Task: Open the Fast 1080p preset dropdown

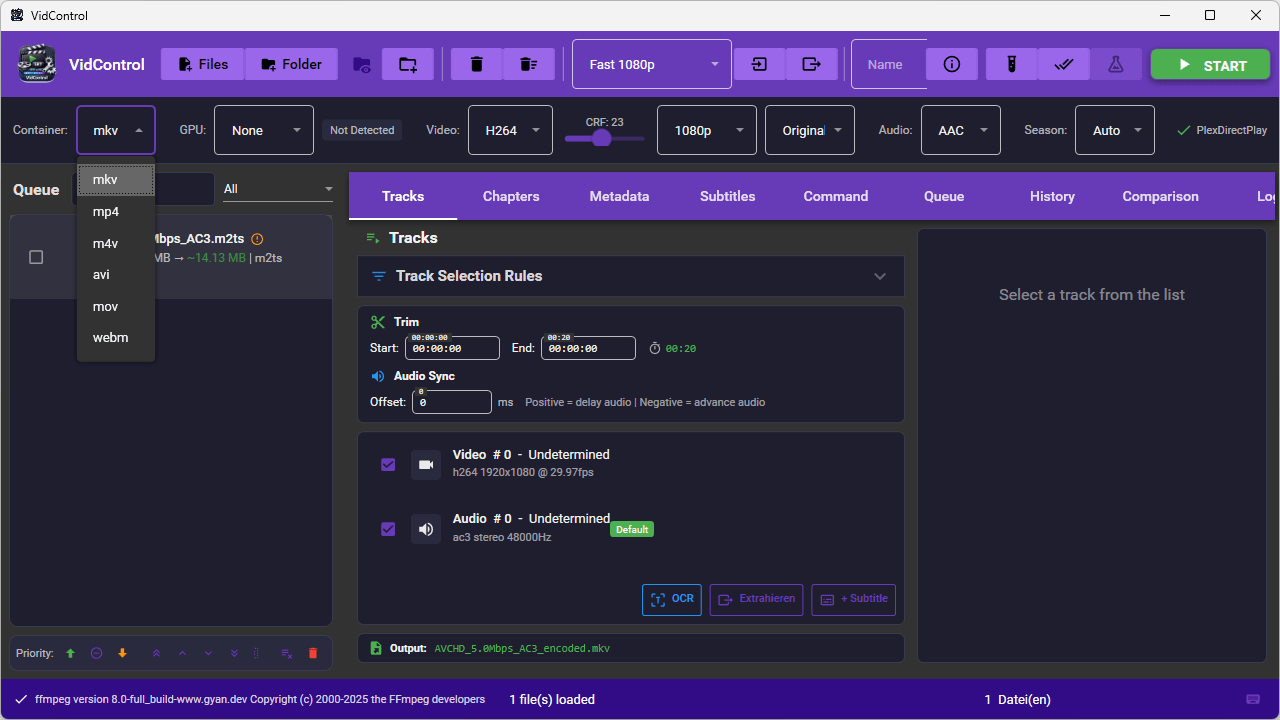Action: pyautogui.click(x=652, y=64)
